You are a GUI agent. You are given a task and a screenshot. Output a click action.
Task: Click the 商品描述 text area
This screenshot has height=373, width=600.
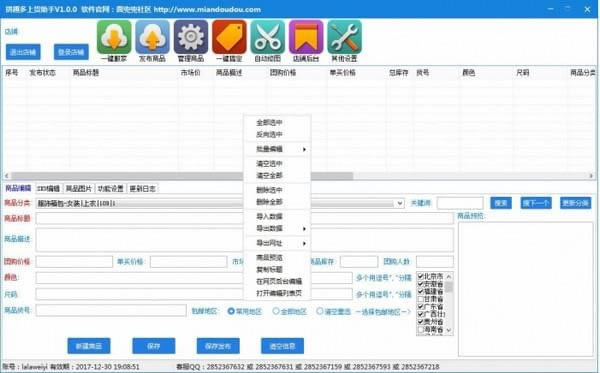[x=245, y=240]
